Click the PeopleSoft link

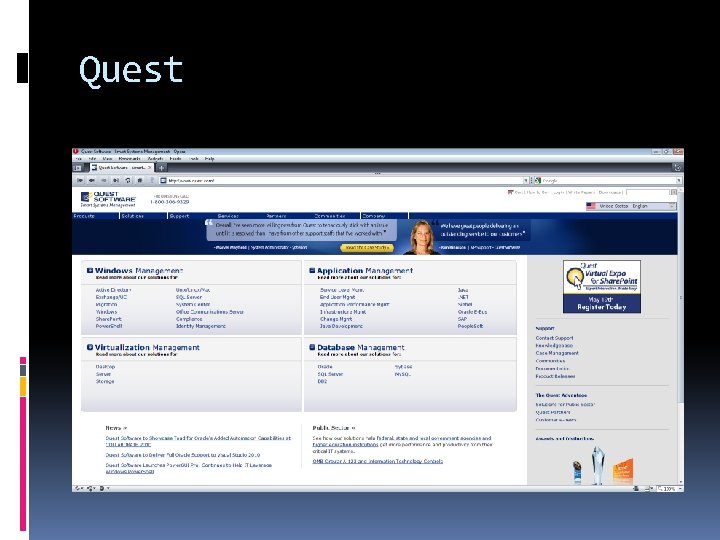[470, 326]
